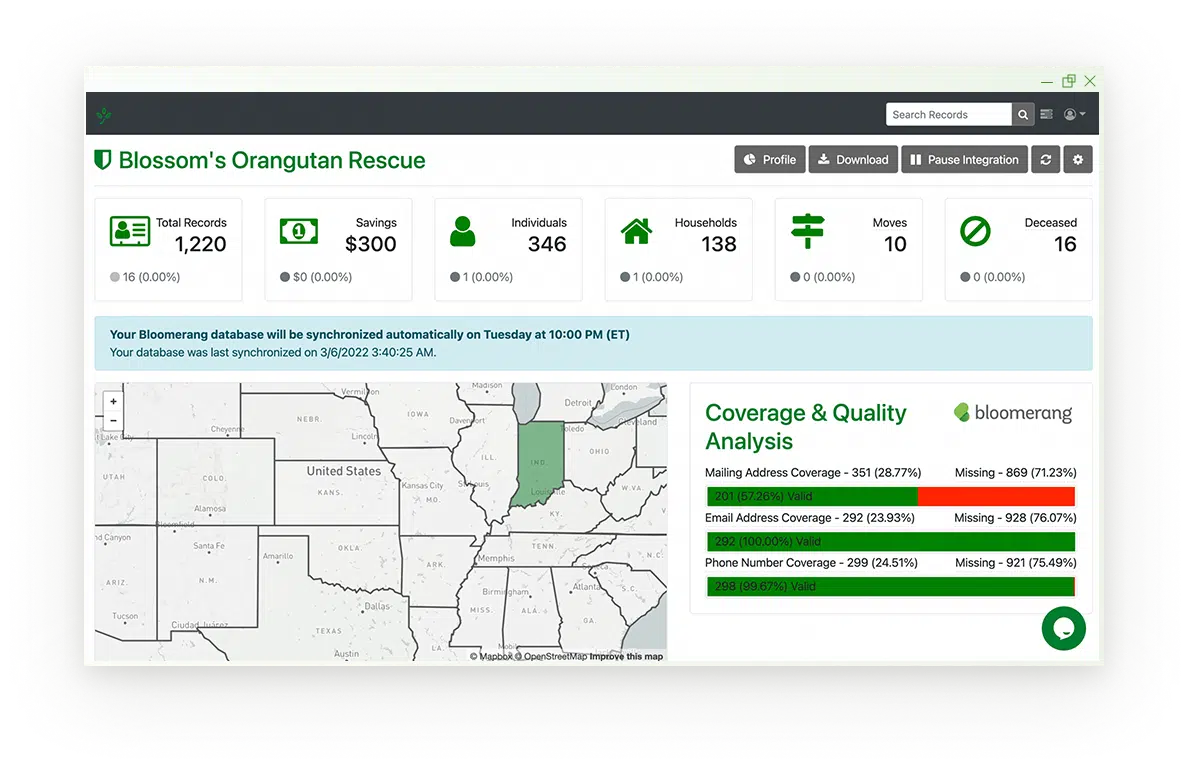Image resolution: width=1188 pixels, height=768 pixels.
Task: Click 'Missing - 928 (76.07%)' text
Action: click(x=1015, y=518)
